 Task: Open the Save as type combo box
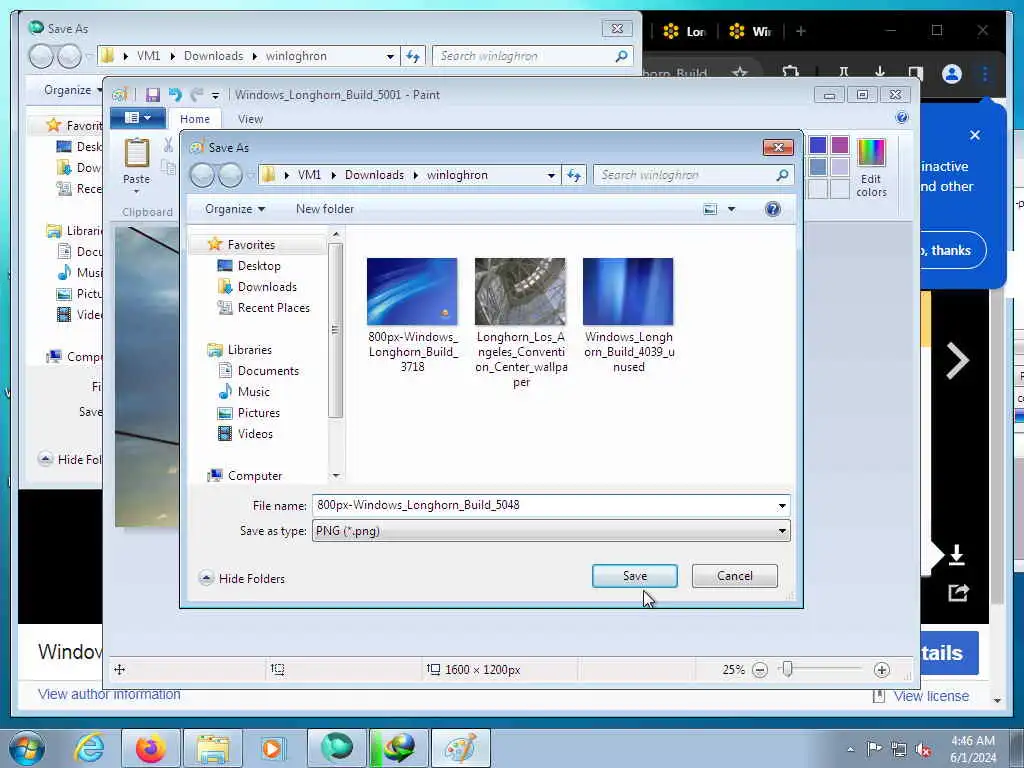[551, 531]
